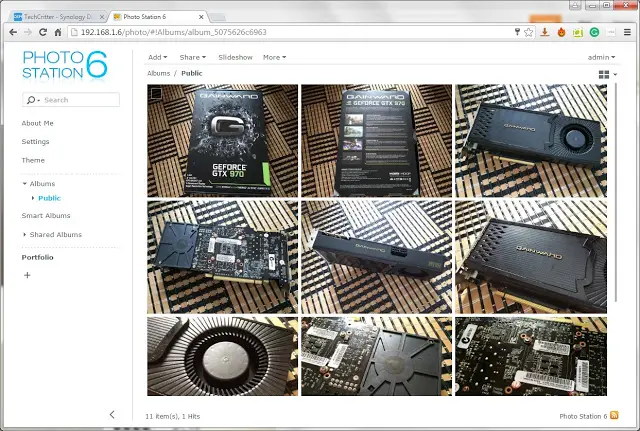640x431 pixels.
Task: Open the browser home page
Action: point(58,32)
